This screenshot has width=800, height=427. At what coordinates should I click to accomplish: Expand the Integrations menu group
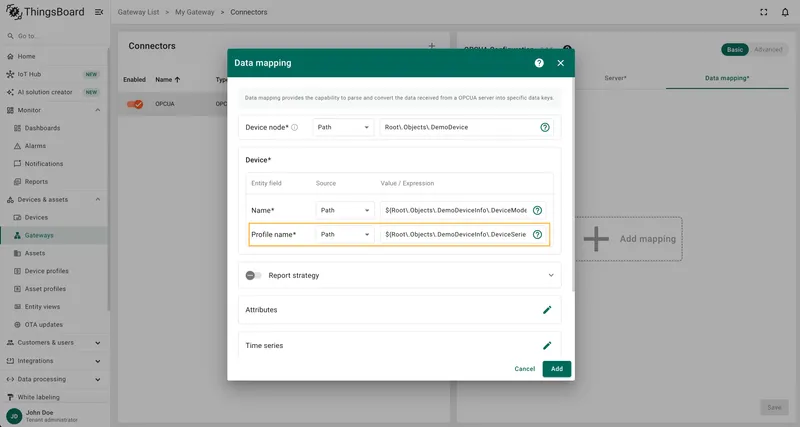(x=97, y=361)
